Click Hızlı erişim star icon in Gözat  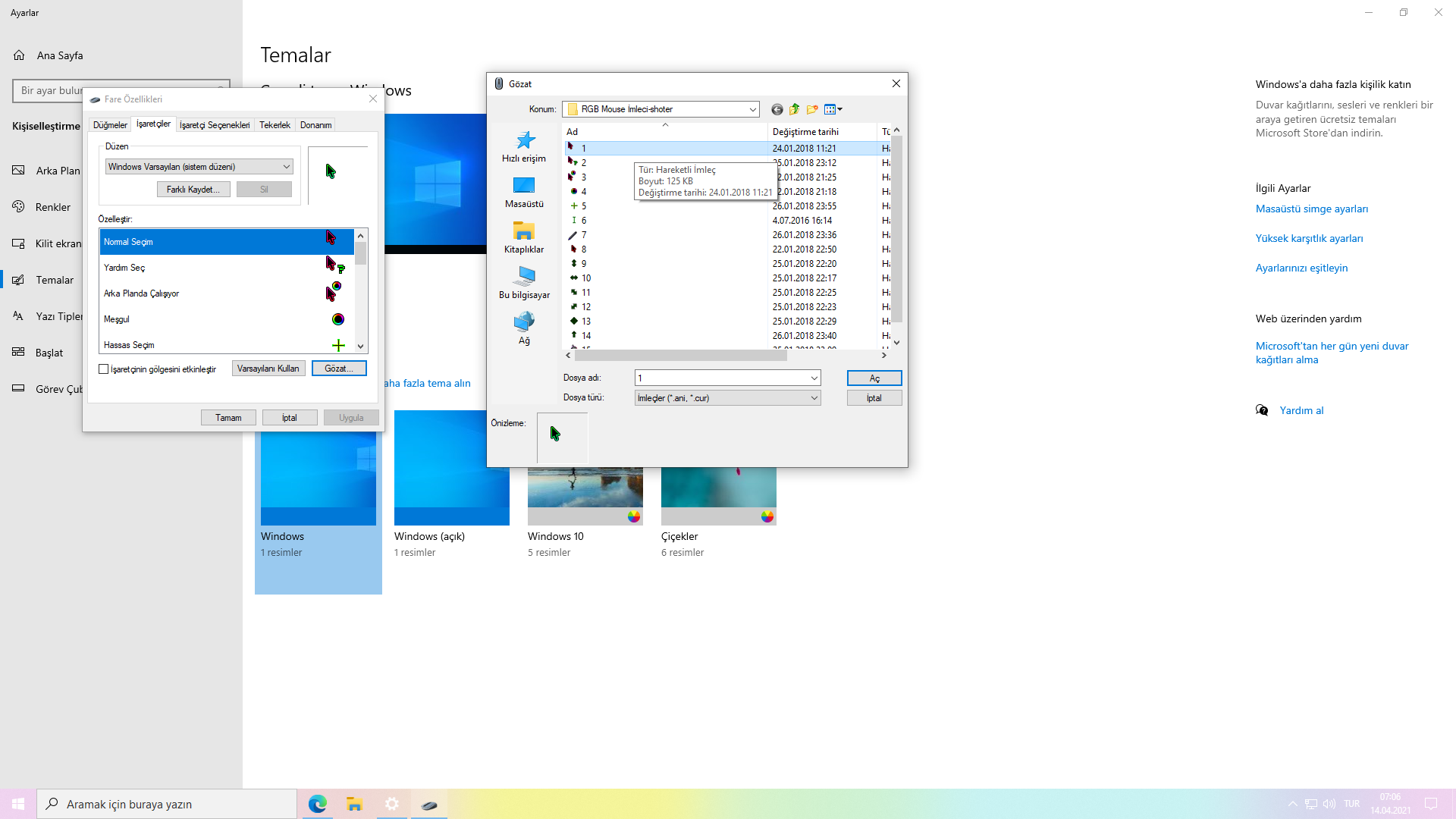click(x=525, y=140)
